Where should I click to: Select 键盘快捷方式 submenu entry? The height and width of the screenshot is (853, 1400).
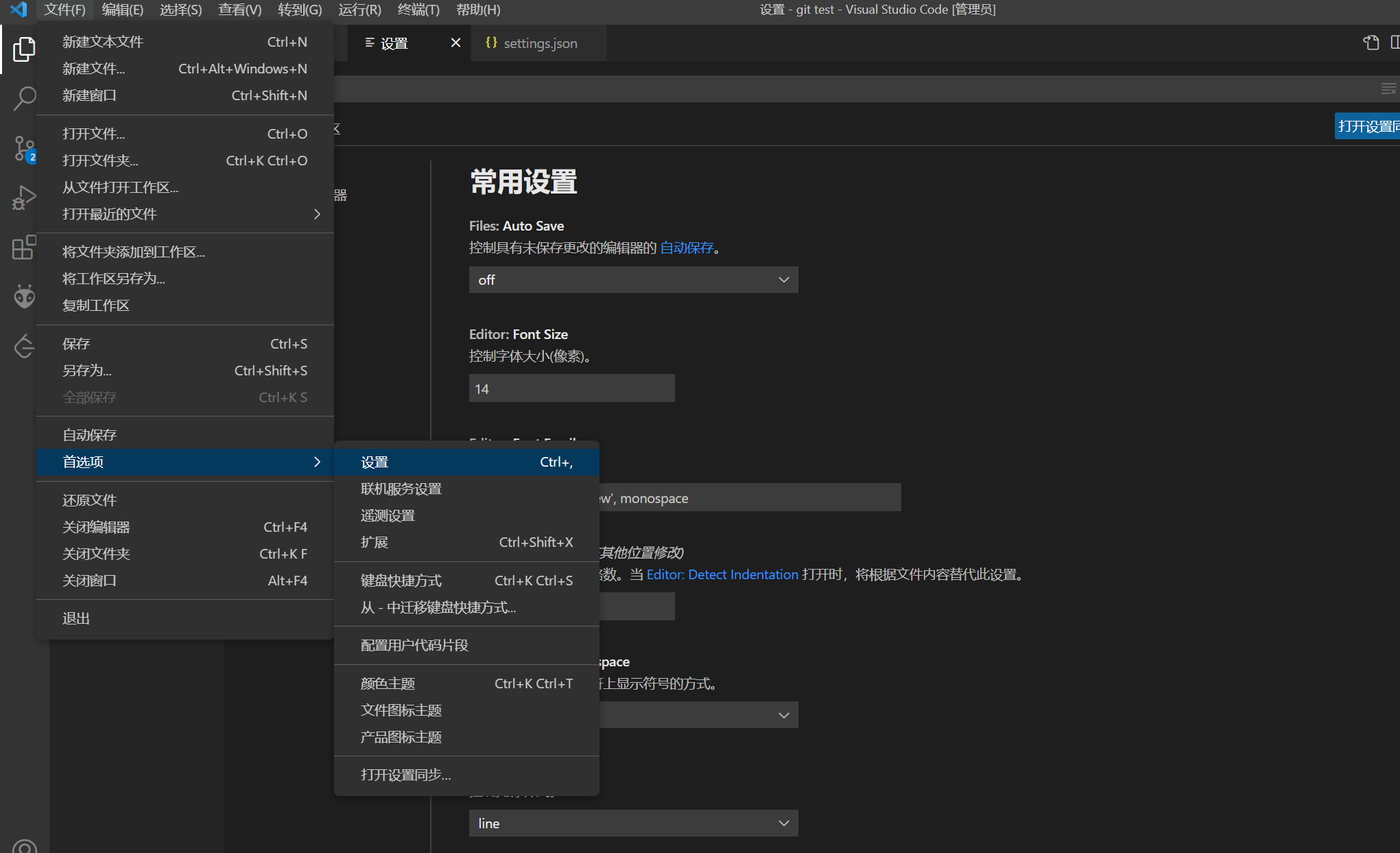click(x=466, y=581)
